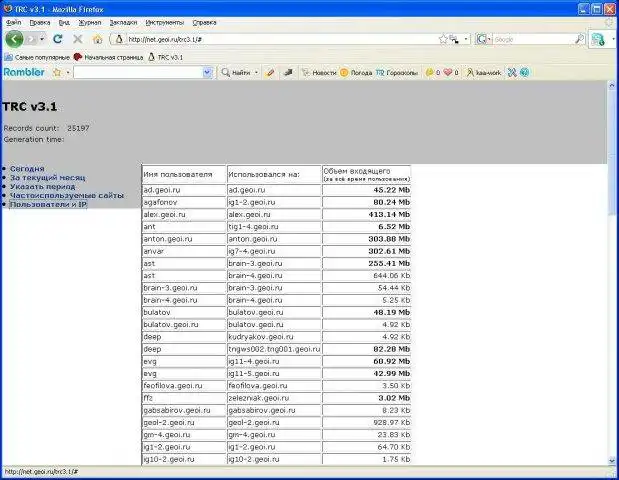Click the Объем входящего column header
The image size is (619, 480).
(x=366, y=174)
